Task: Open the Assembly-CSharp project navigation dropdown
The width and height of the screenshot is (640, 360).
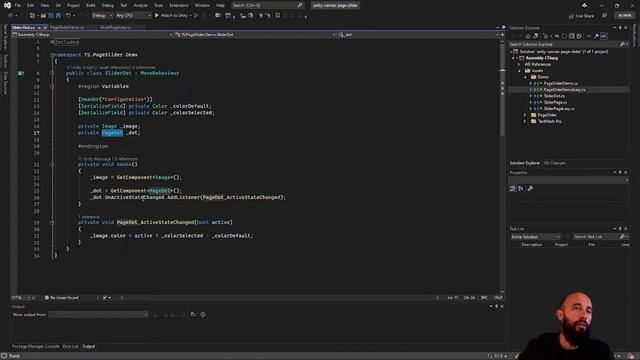Action: pyautogui.click(x=92, y=35)
